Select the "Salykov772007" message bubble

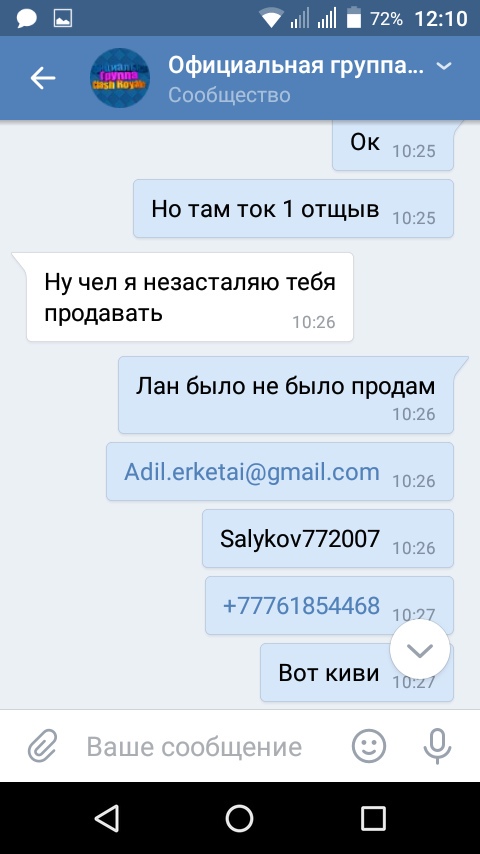(328, 539)
